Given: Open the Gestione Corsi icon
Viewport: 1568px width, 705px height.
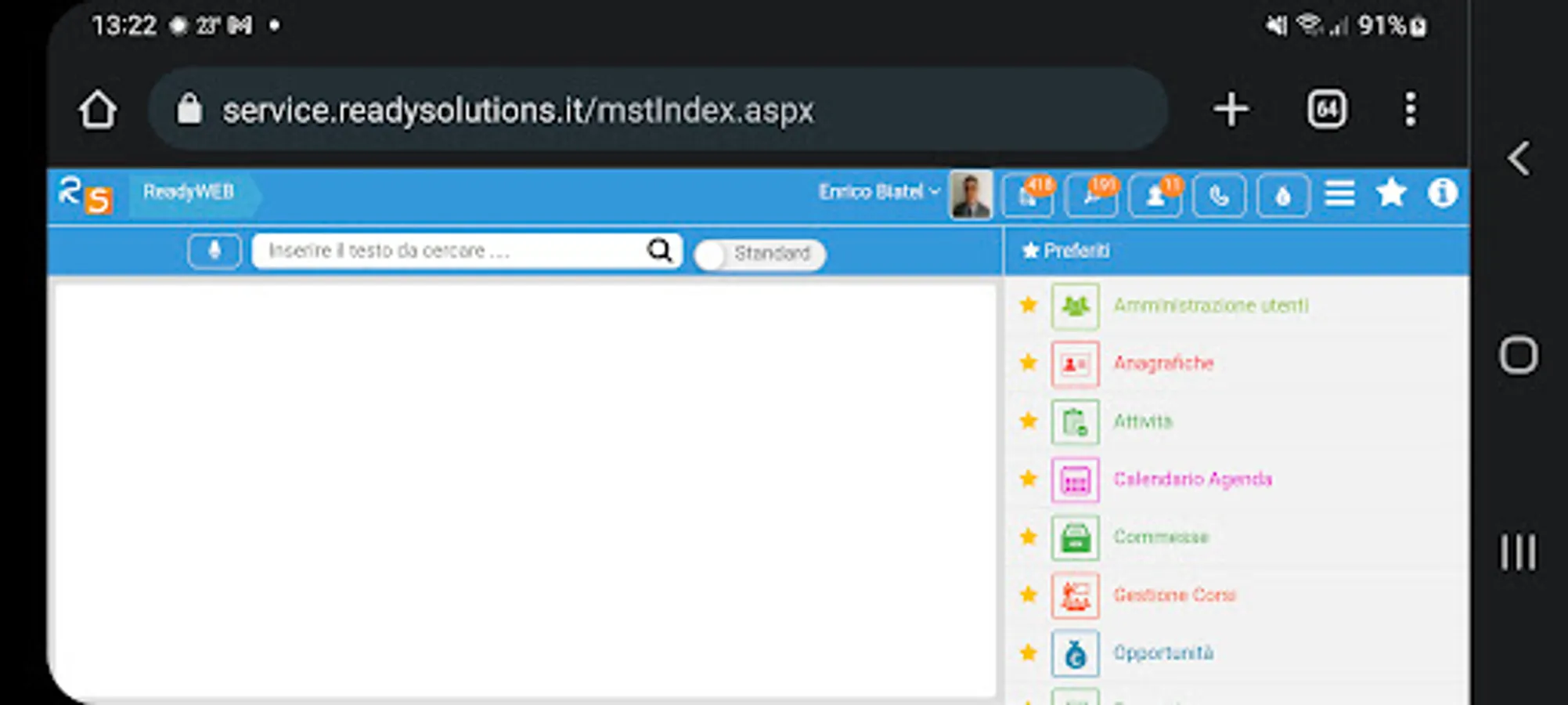Looking at the screenshot, I should point(1075,595).
